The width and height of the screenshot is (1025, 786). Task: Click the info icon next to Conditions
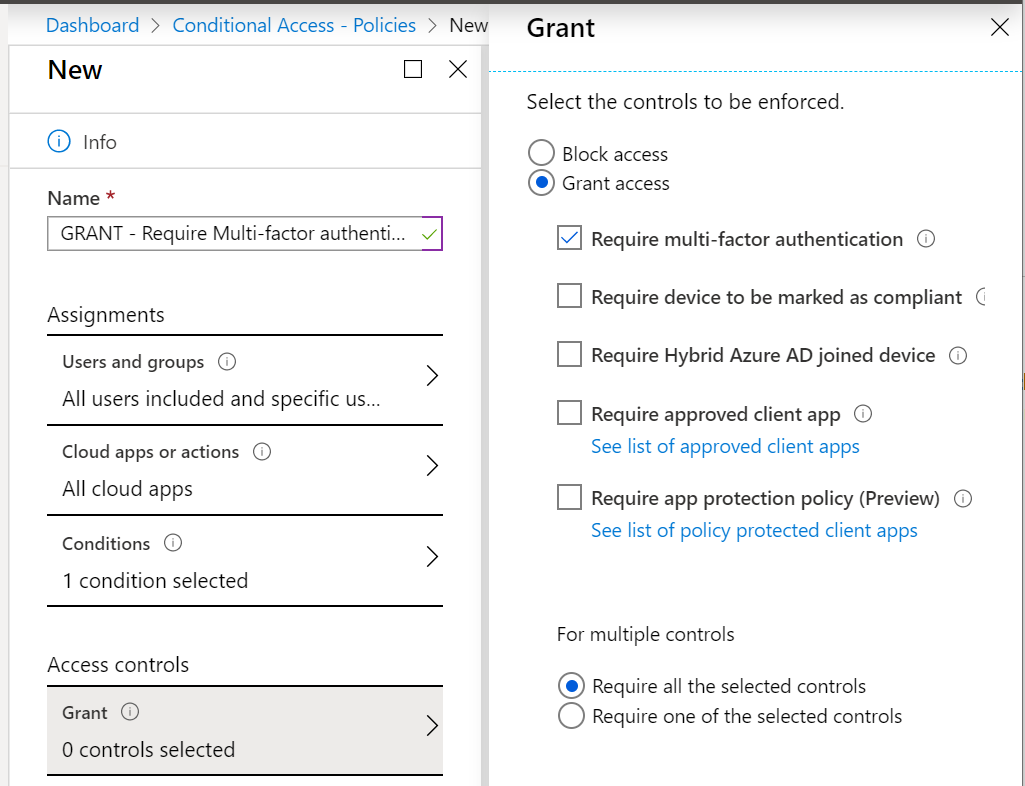pyautogui.click(x=173, y=543)
